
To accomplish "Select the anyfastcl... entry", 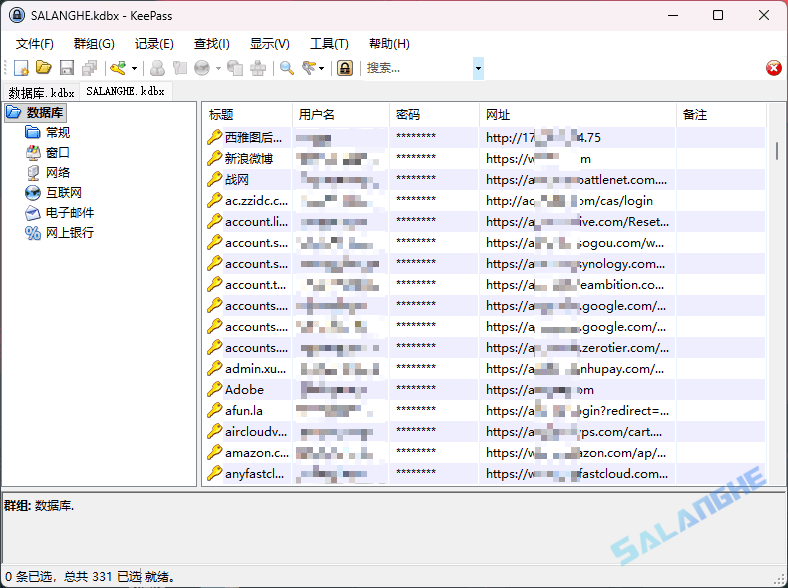I will coord(254,474).
